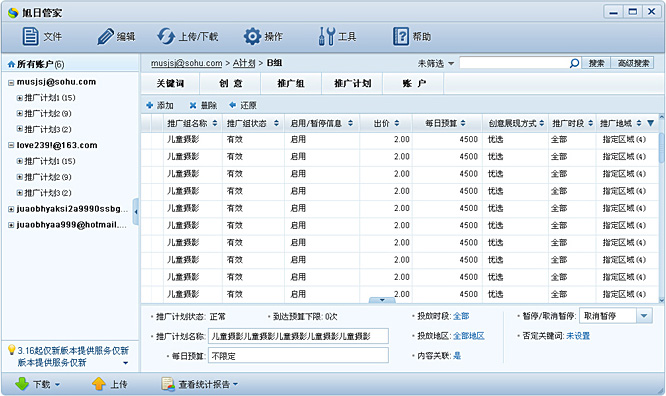
Task: Click the 搜索 button
Action: 596,63
